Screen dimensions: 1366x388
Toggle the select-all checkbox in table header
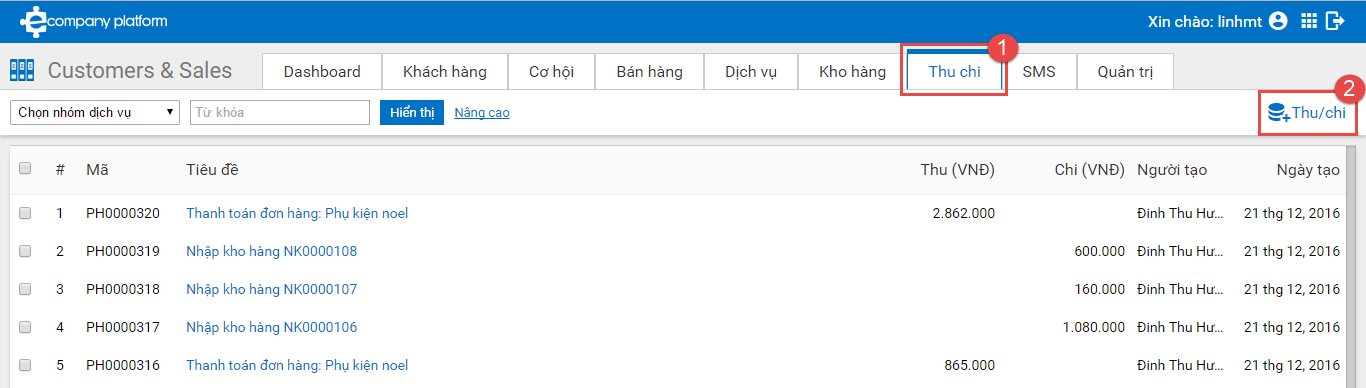(x=25, y=169)
